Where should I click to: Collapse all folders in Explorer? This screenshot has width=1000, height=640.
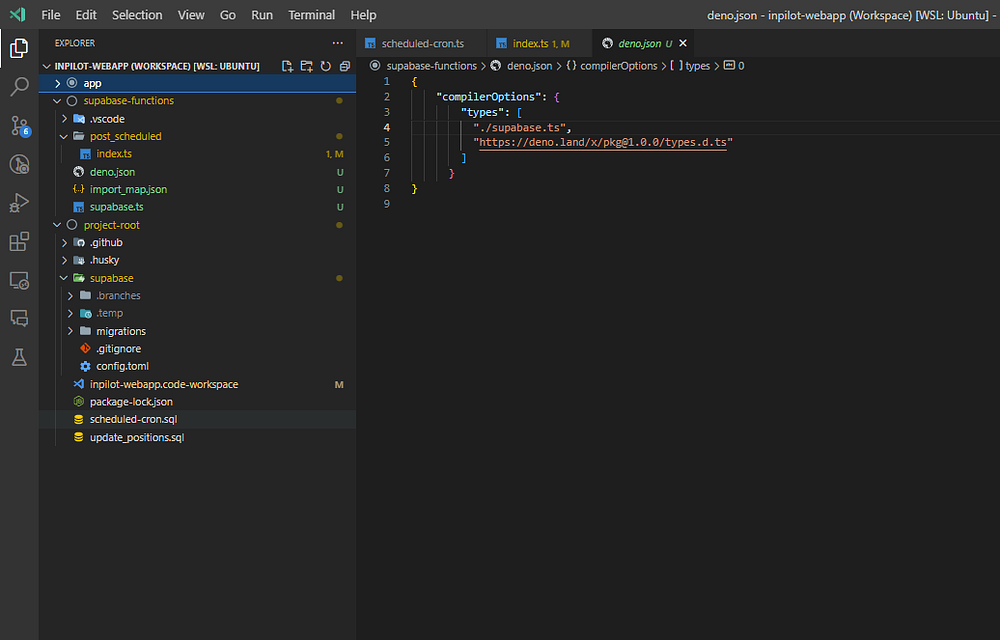coord(344,66)
